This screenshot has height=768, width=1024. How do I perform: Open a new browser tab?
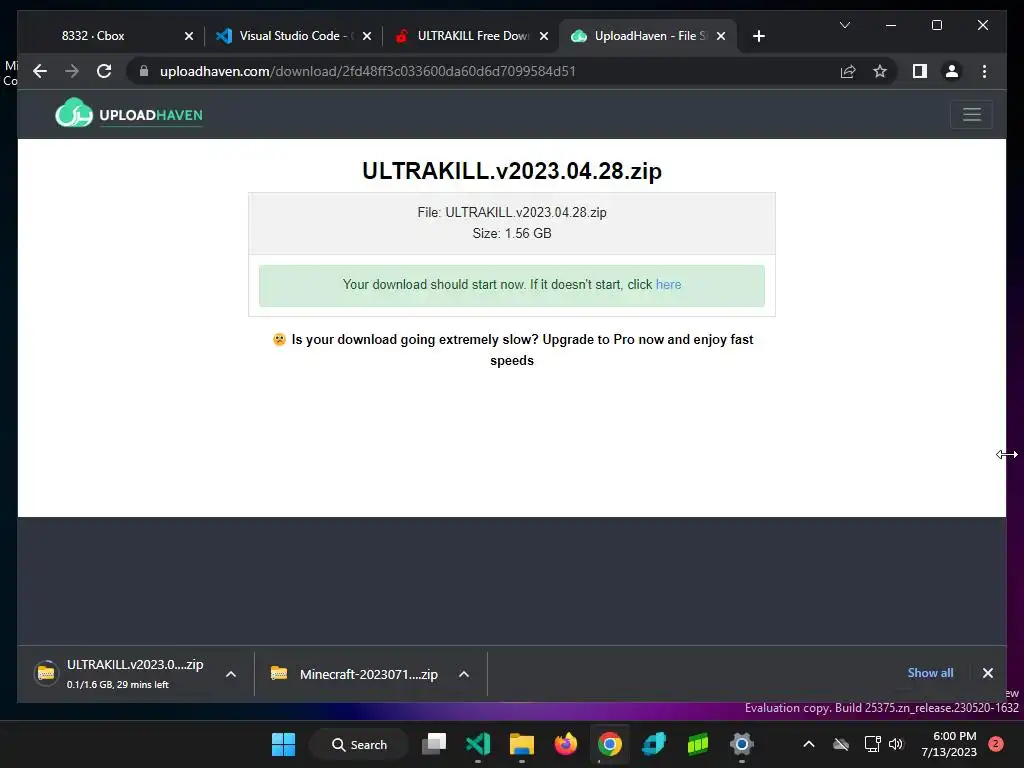[x=758, y=36]
